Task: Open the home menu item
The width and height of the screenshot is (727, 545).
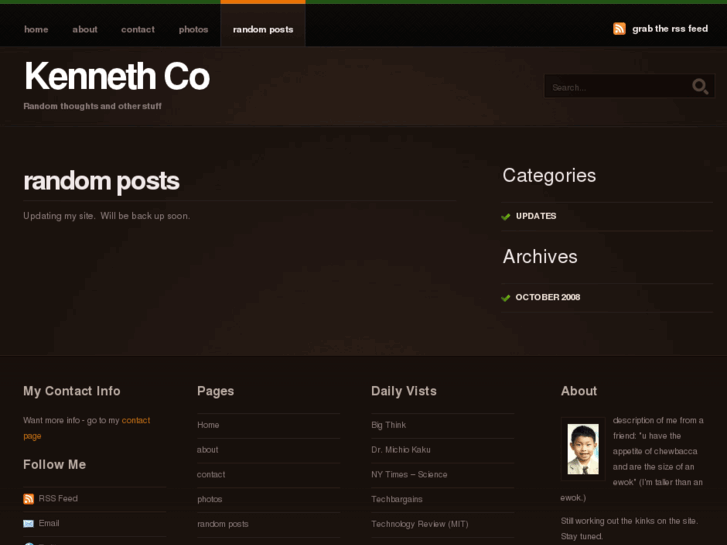Action: [36, 29]
